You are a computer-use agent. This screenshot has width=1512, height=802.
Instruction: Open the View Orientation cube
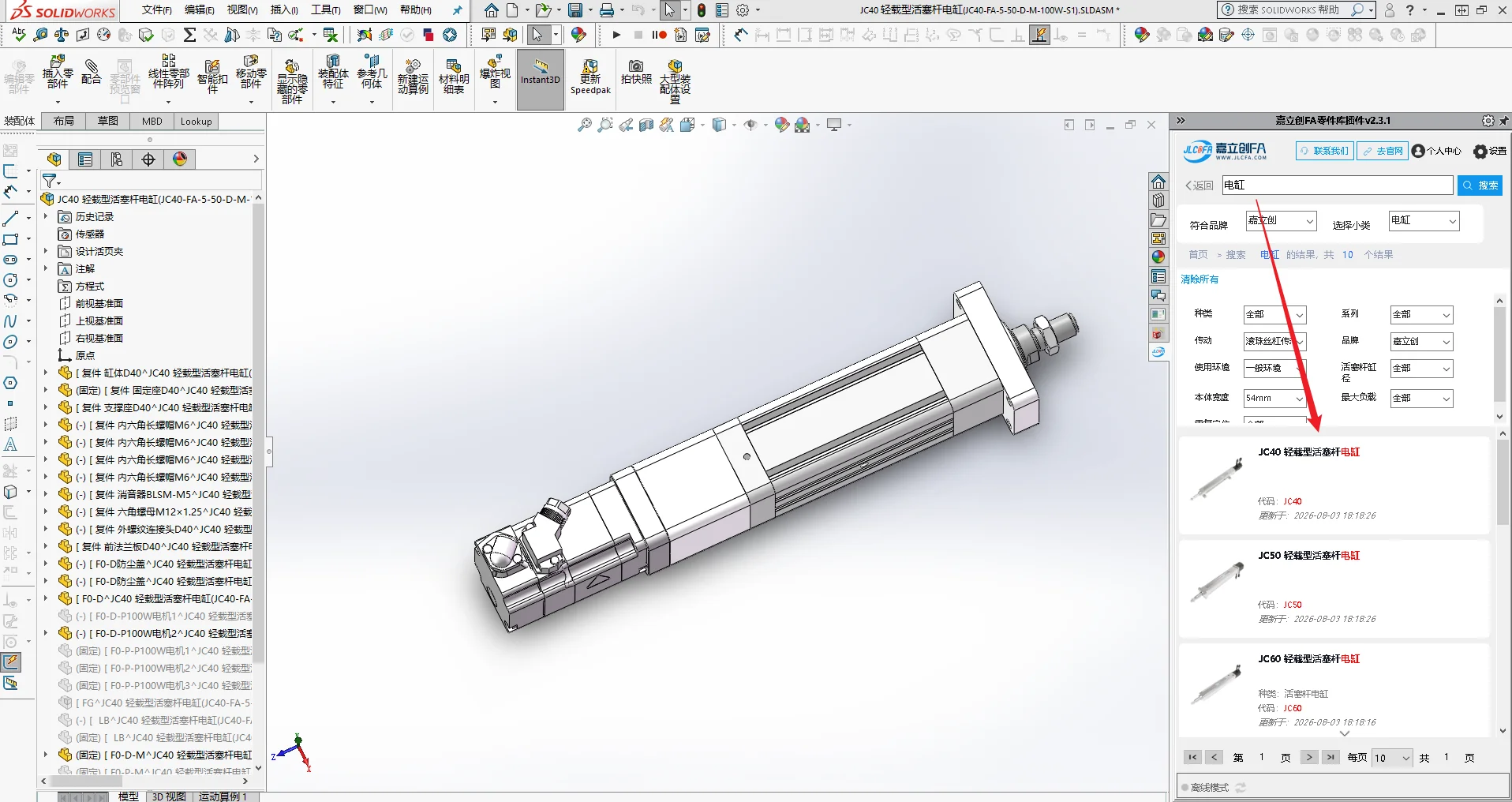[687, 125]
